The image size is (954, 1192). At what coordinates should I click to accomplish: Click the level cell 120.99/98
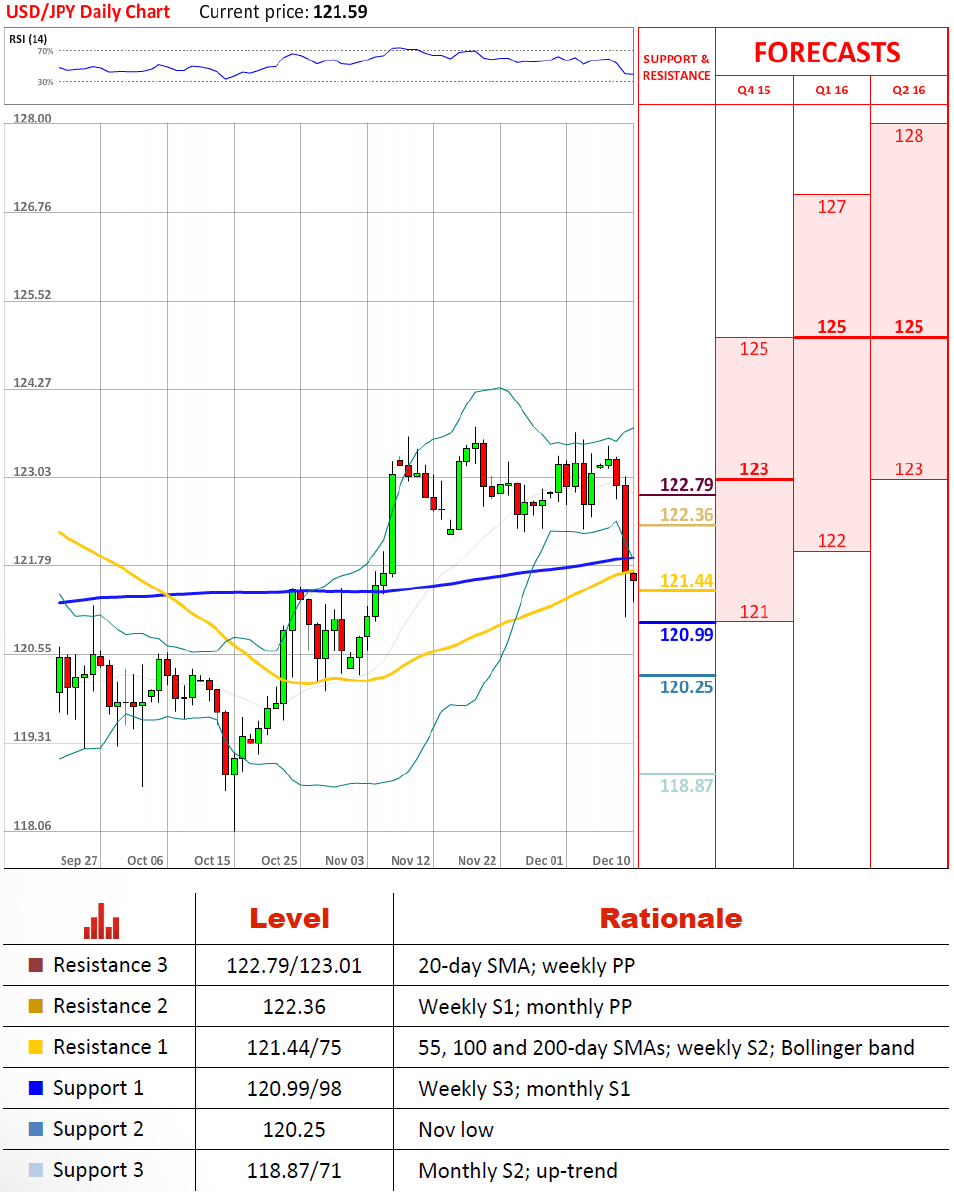tap(294, 1089)
